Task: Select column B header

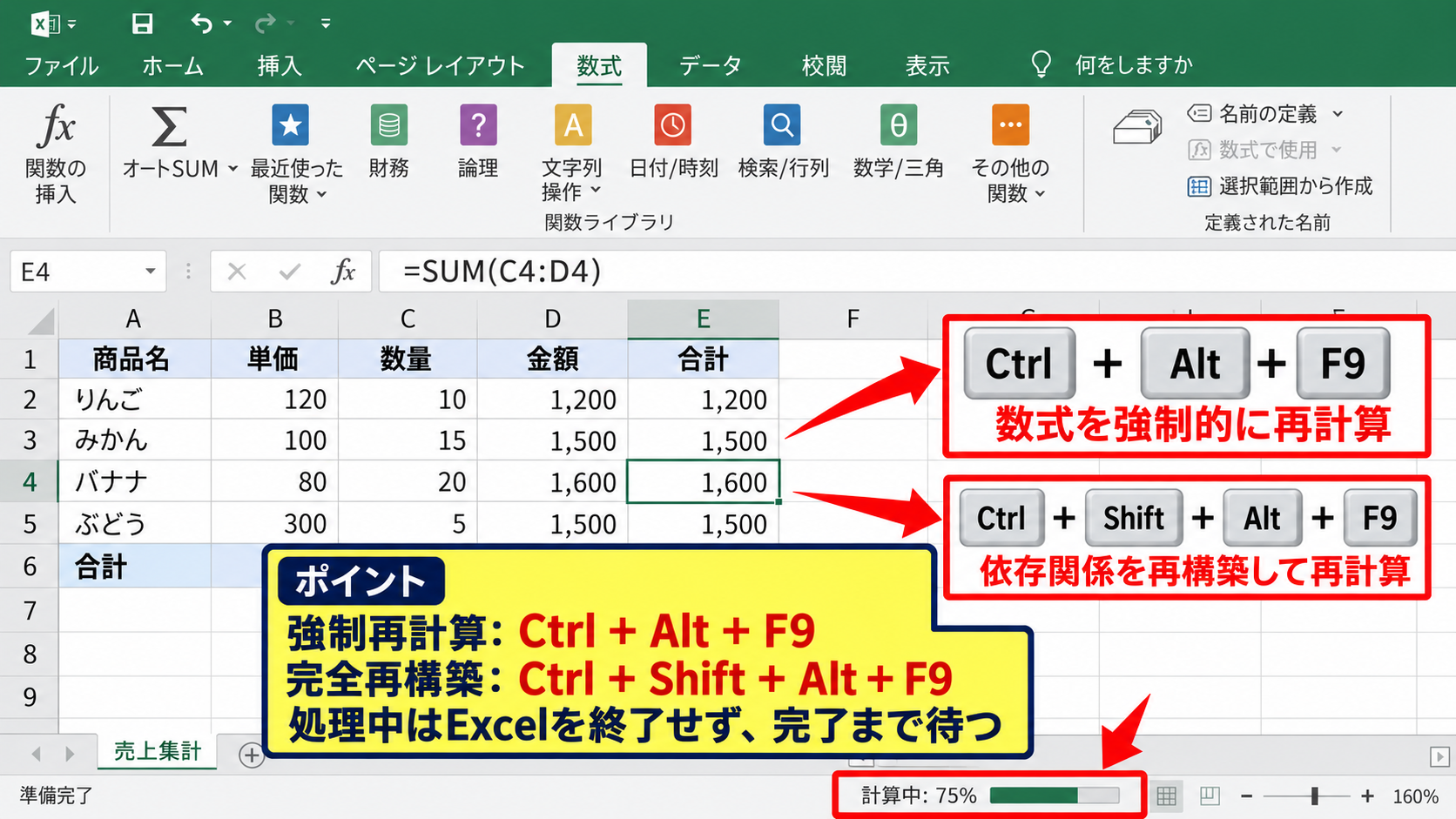Action: pyautogui.click(x=274, y=319)
